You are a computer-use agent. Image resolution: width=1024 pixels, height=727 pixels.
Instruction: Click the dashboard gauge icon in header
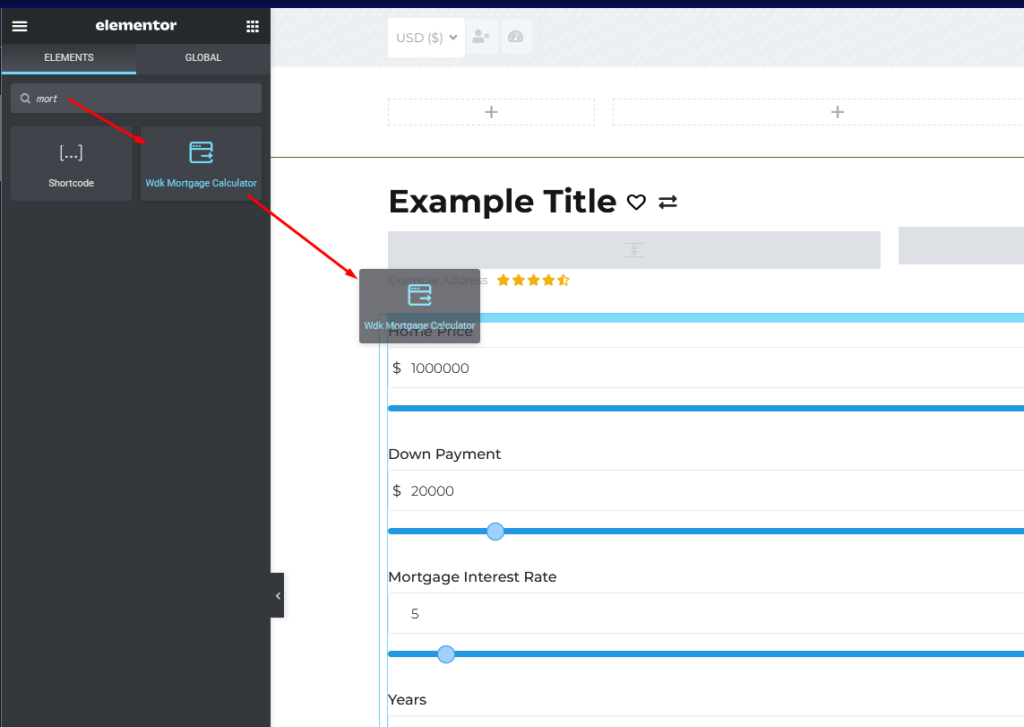click(515, 37)
